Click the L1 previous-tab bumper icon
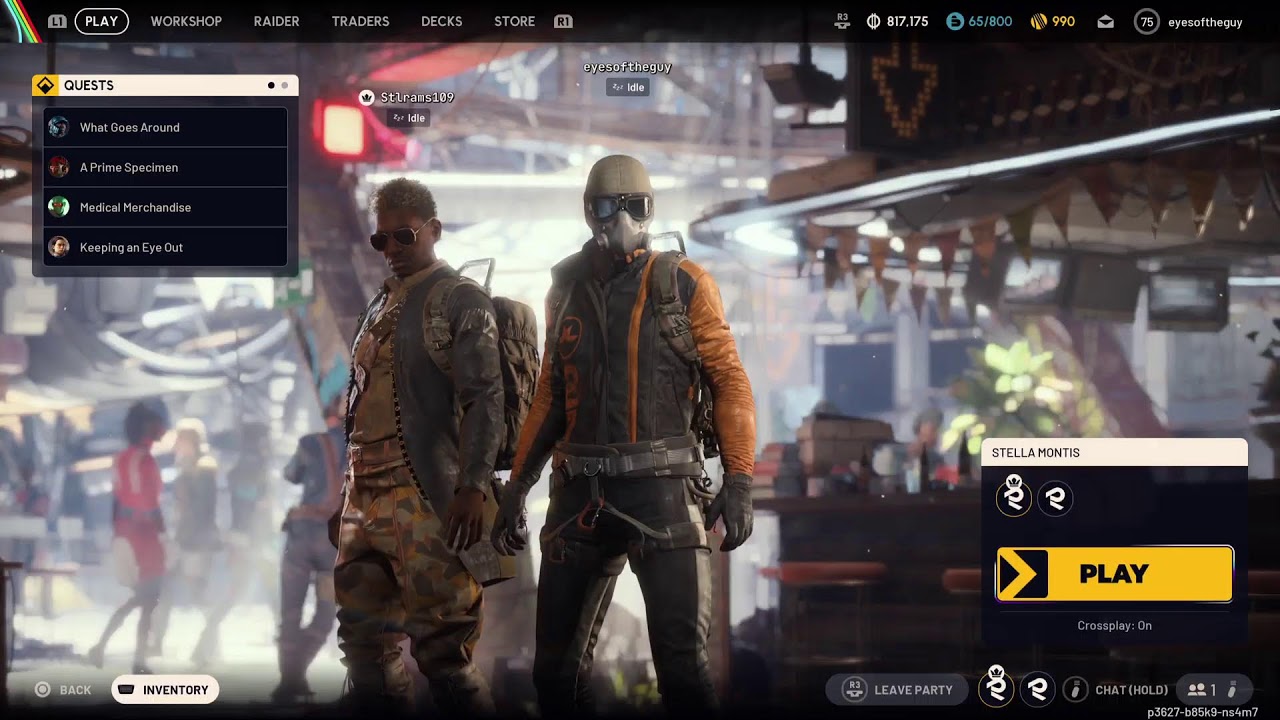 [58, 21]
